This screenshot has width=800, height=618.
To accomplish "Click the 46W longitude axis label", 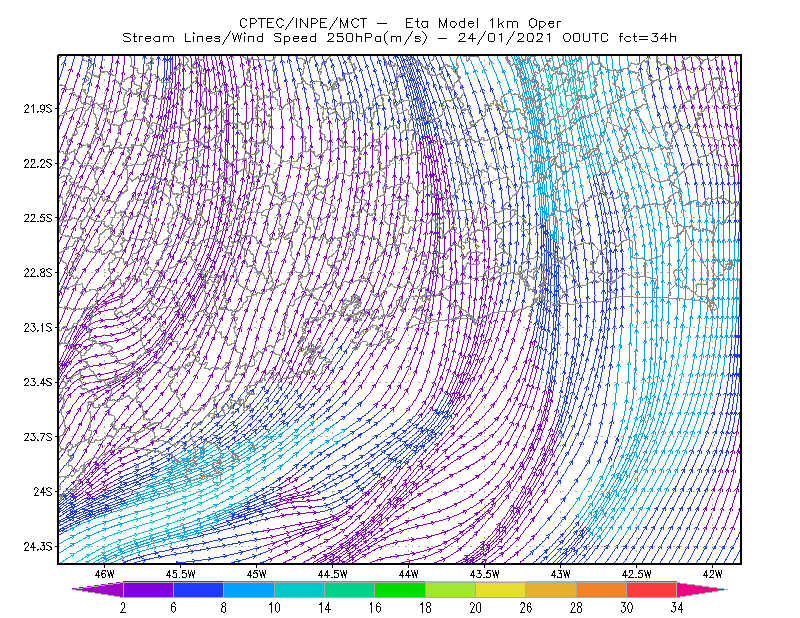I will pyautogui.click(x=105, y=574).
